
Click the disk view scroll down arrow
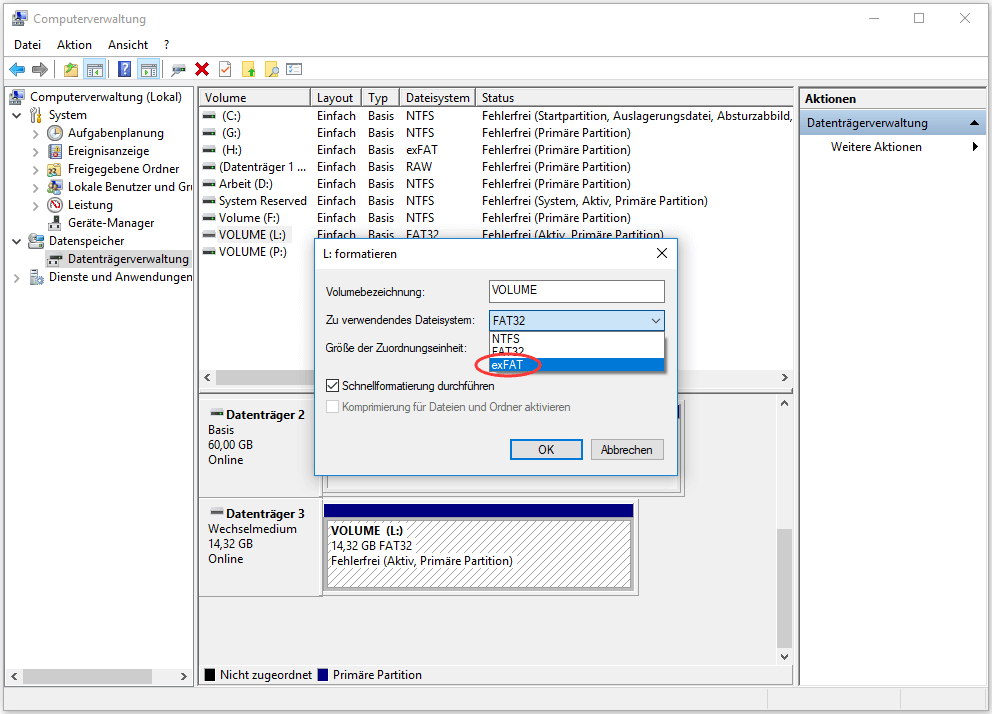coord(784,656)
